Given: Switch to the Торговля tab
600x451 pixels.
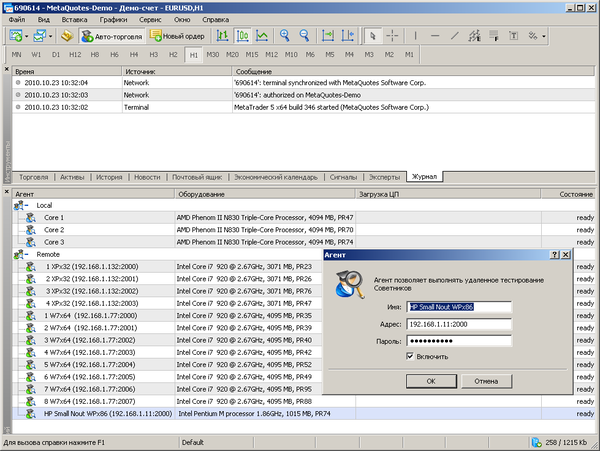Looking at the screenshot, I should [x=34, y=177].
